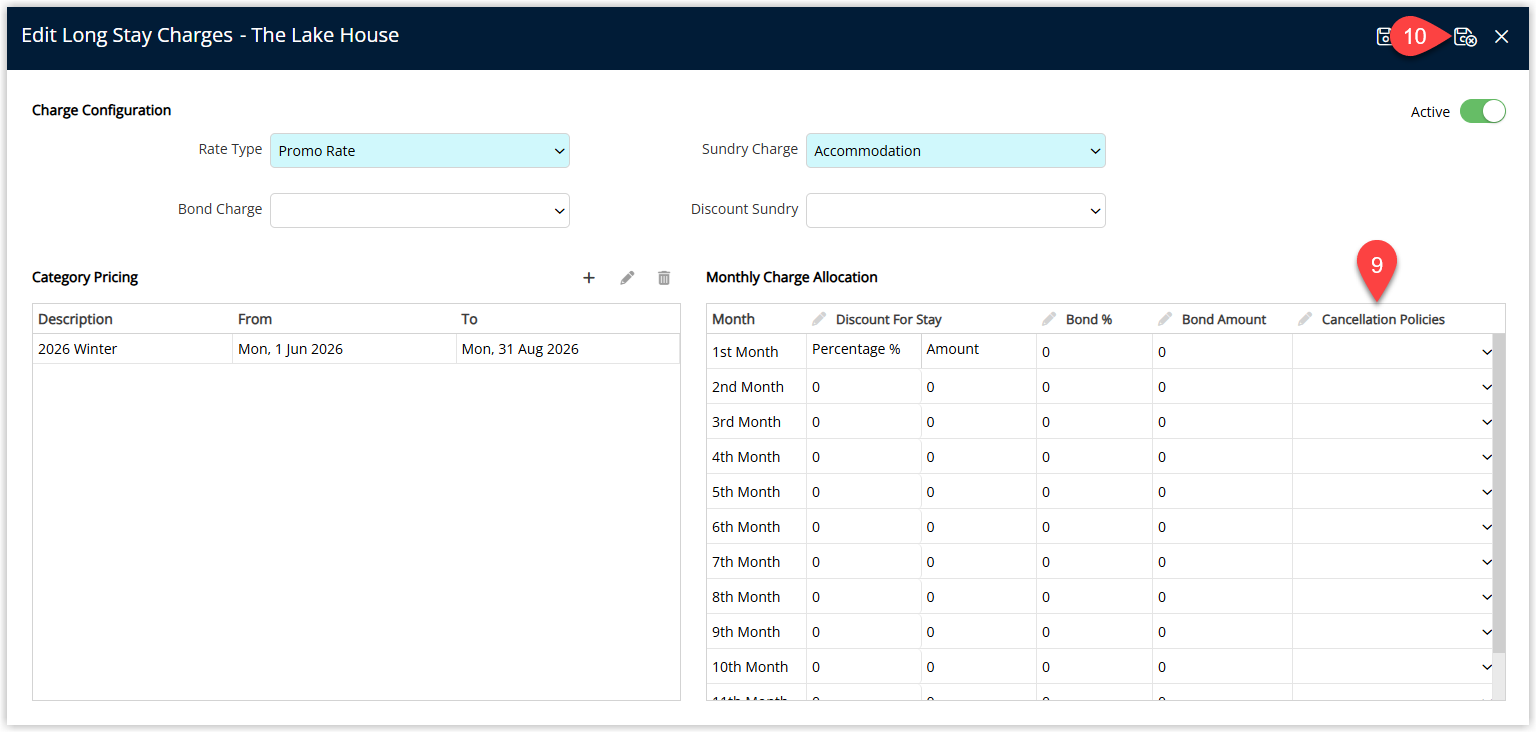Click the 1st Month Amount field

pyautogui.click(x=979, y=351)
